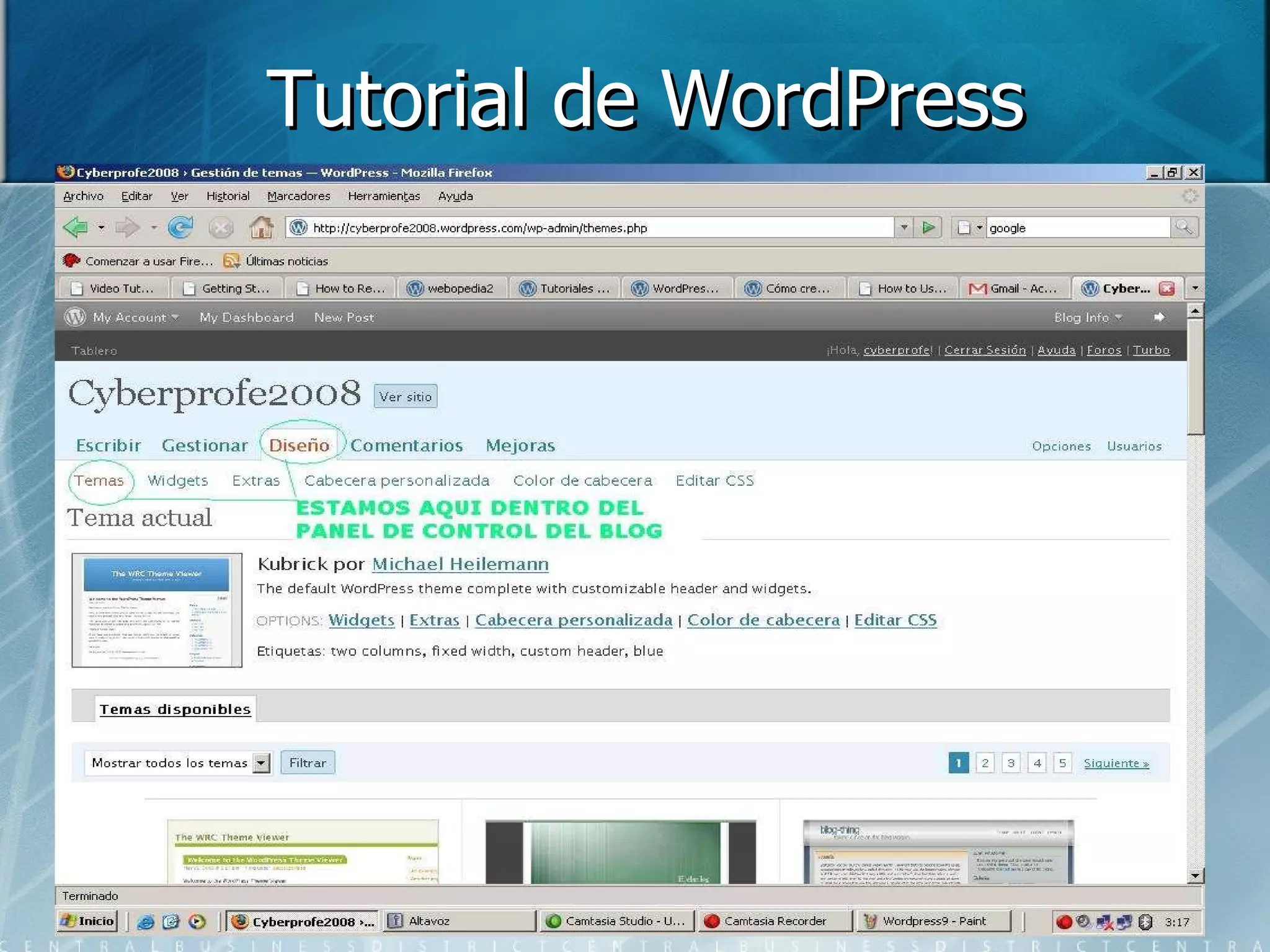Open Internet Explorer from quick launch
Image resolution: width=1270 pixels, height=952 pixels.
(146, 922)
